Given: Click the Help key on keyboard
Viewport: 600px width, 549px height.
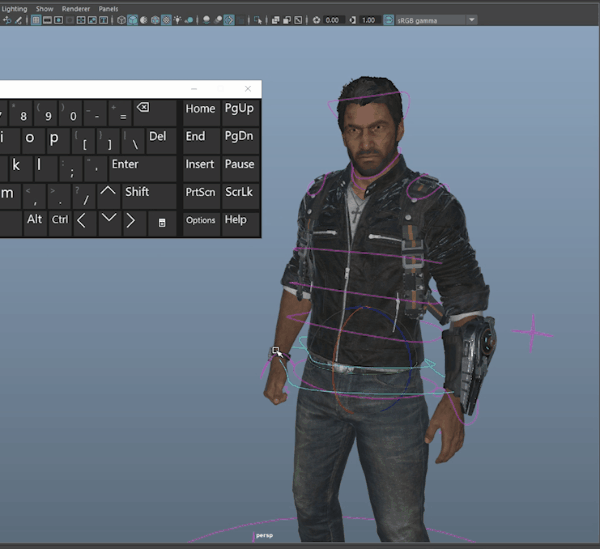Looking at the screenshot, I should pyautogui.click(x=240, y=224).
